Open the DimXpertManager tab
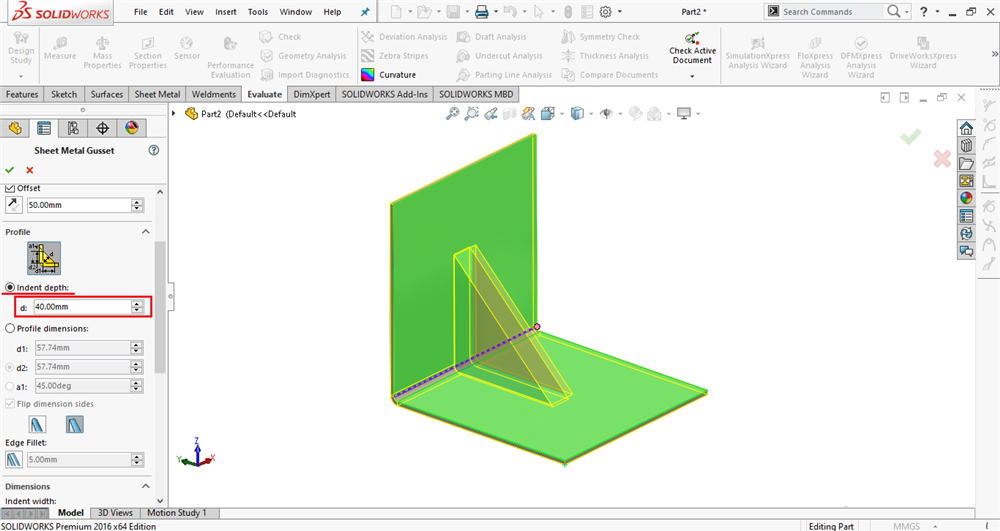This screenshot has height=531, width=1000. (x=102, y=128)
